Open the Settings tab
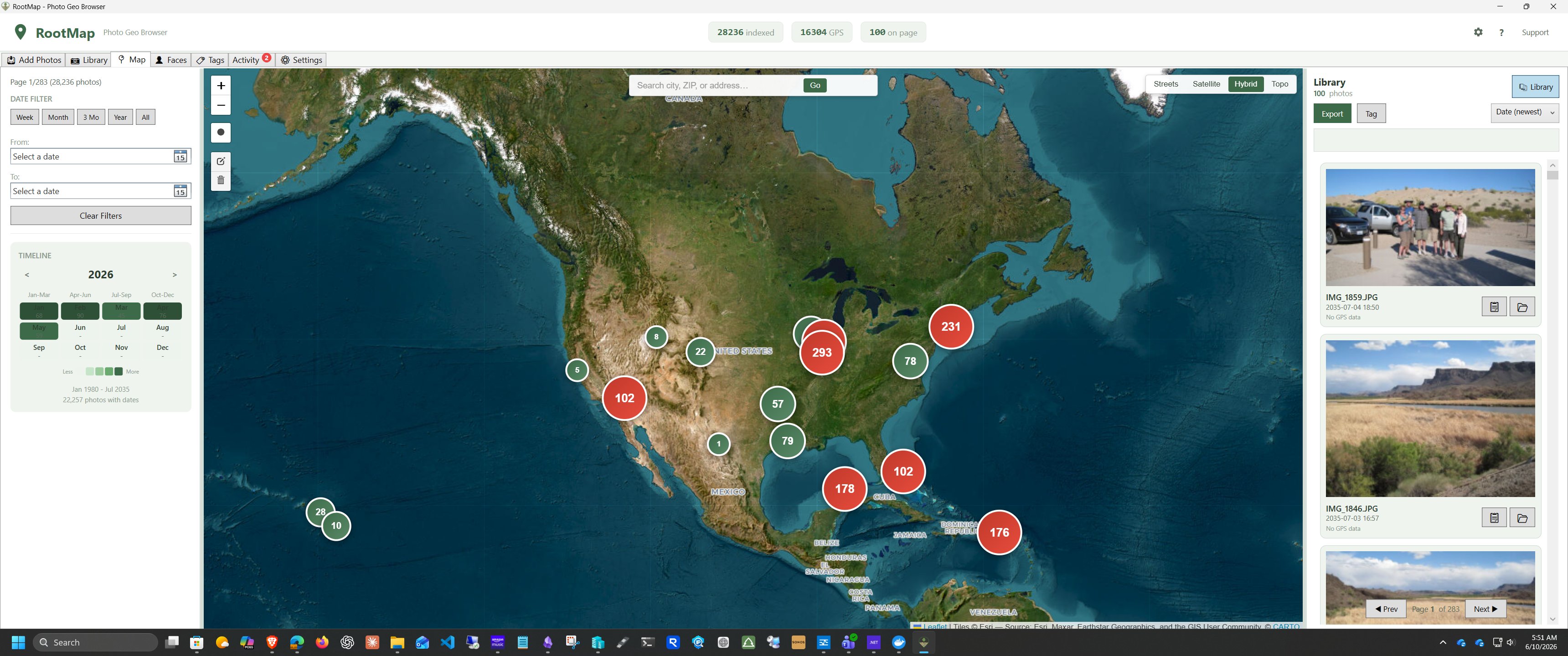Viewport: 1568px width, 656px height. 301,60
